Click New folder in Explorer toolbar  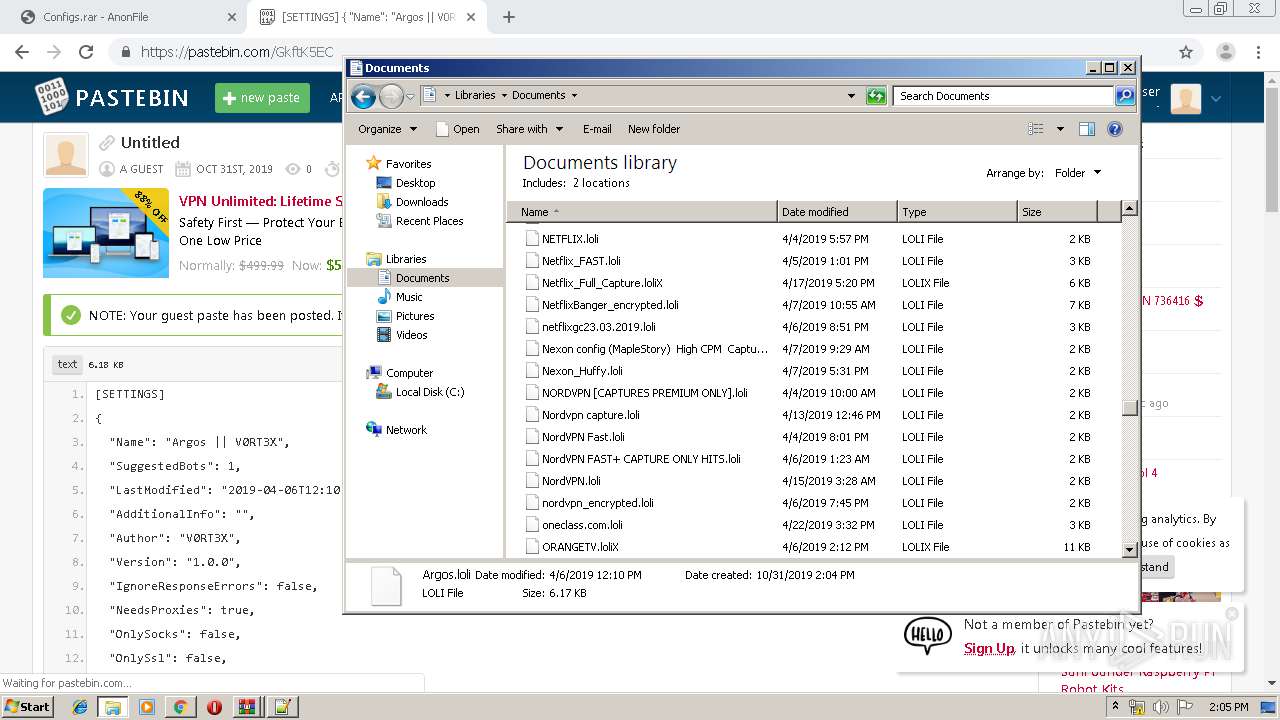pyautogui.click(x=654, y=129)
